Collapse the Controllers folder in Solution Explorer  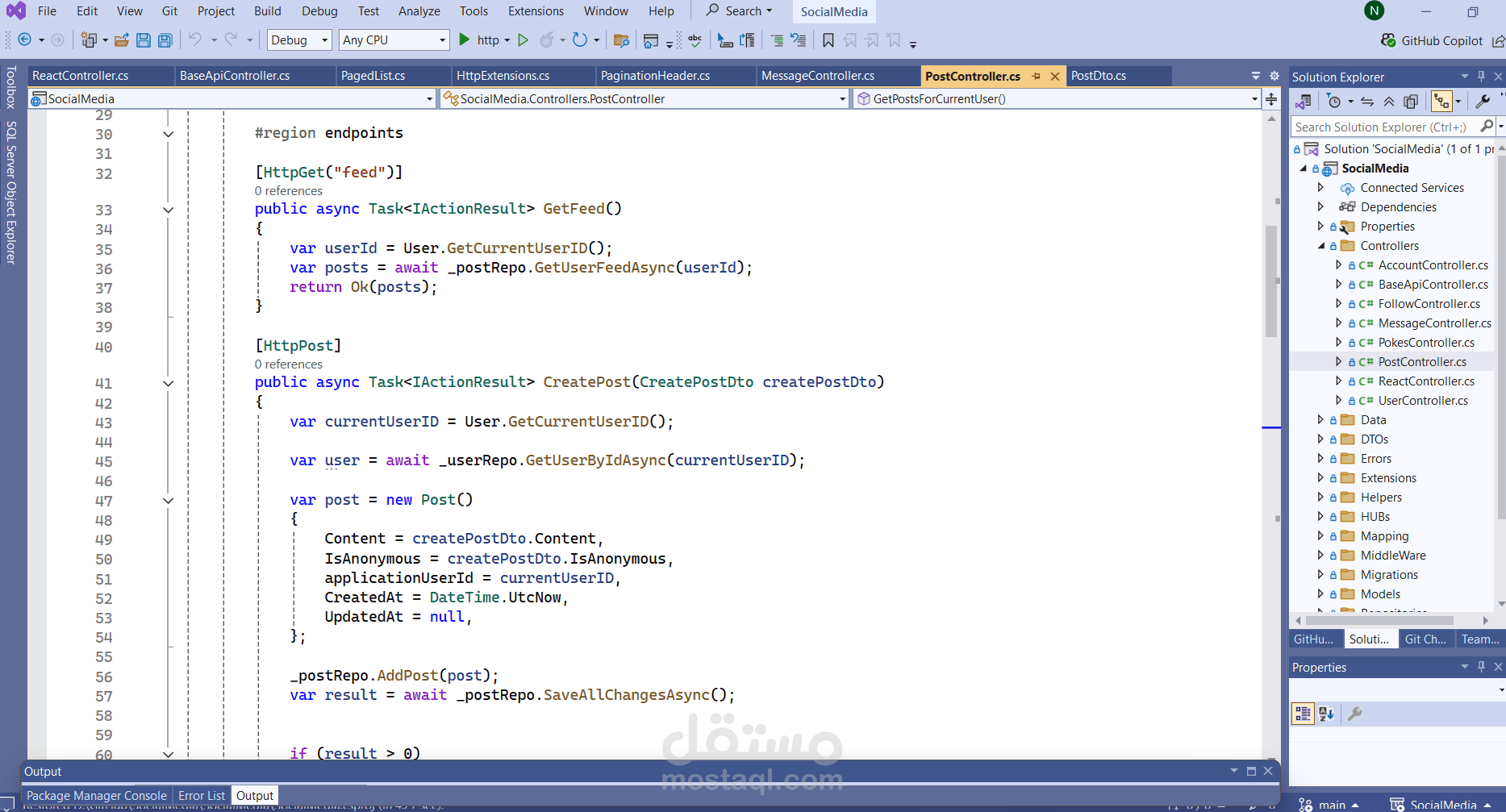click(x=1321, y=246)
